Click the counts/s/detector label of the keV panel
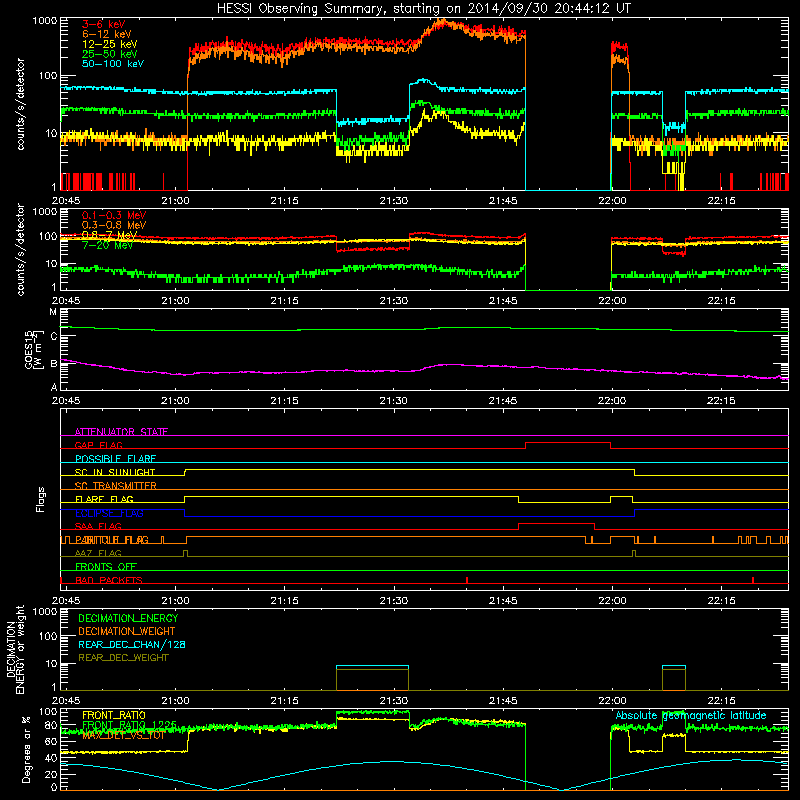 tap(20, 104)
